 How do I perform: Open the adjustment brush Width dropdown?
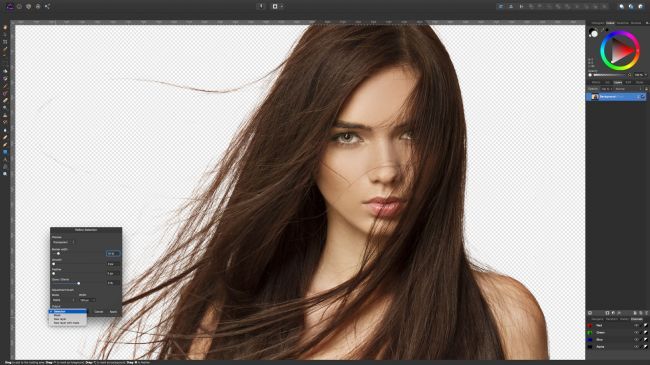(x=87, y=300)
